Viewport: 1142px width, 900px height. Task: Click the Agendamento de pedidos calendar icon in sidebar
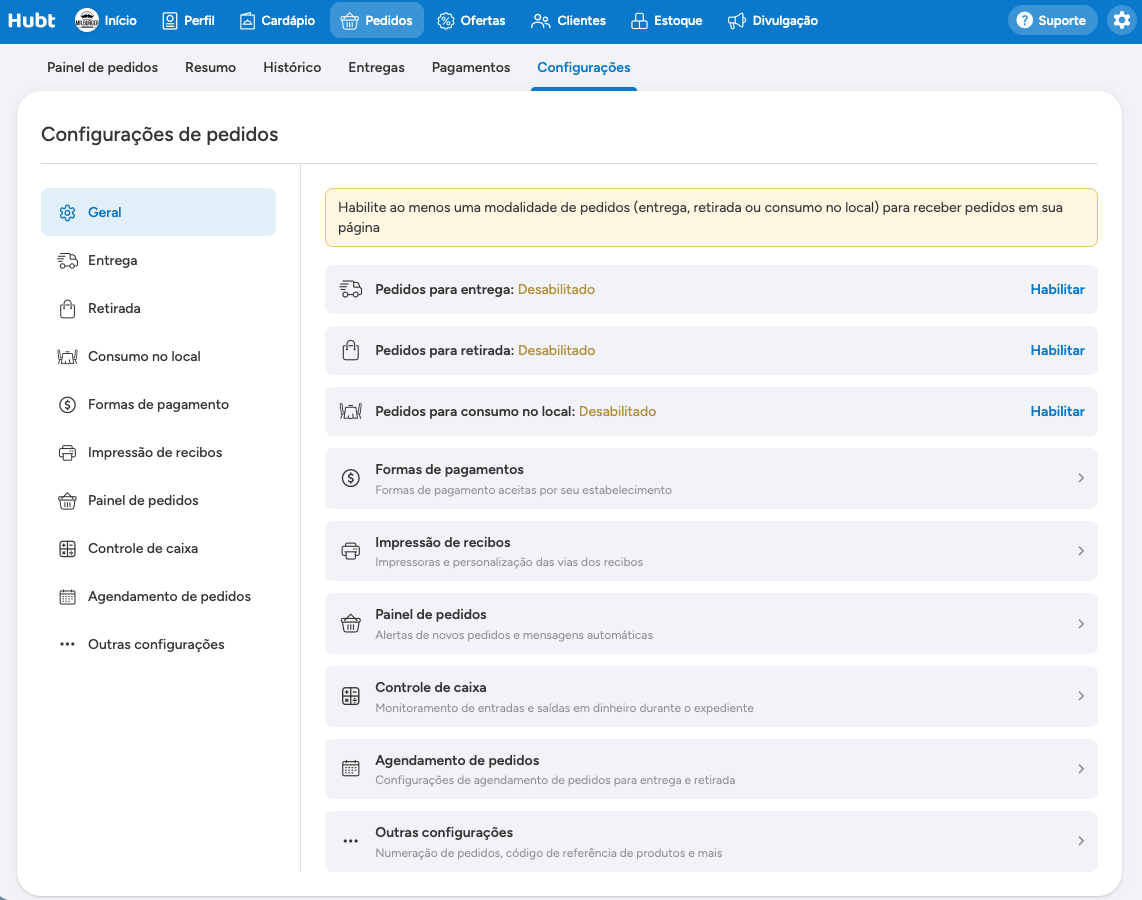click(68, 597)
